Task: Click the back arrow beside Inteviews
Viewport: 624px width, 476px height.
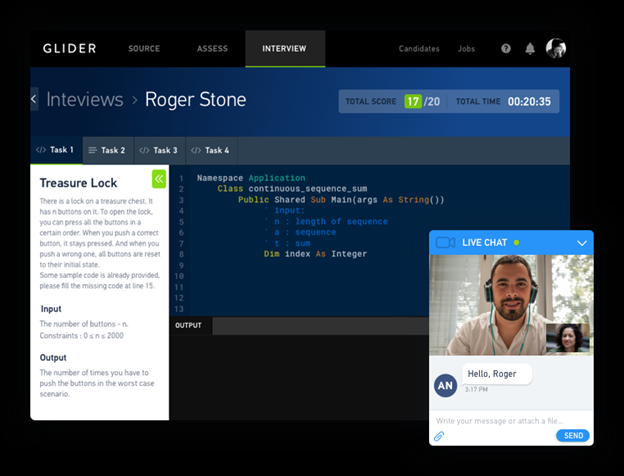Action: point(34,99)
